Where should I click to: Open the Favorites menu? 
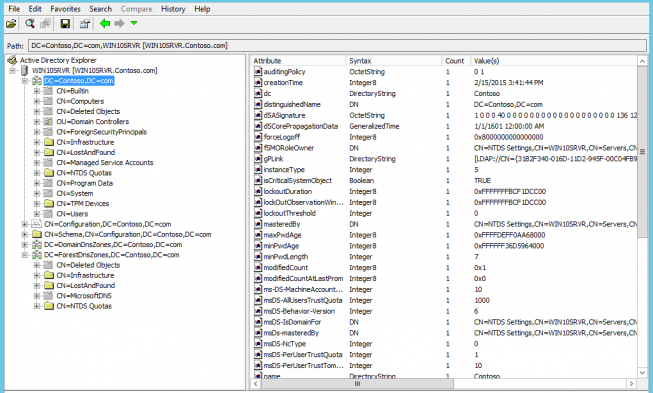[65, 9]
